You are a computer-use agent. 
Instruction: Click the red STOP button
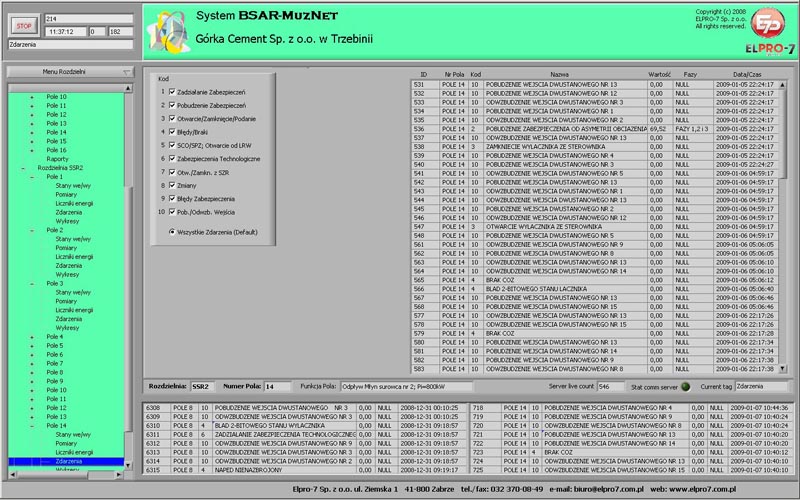[23, 26]
